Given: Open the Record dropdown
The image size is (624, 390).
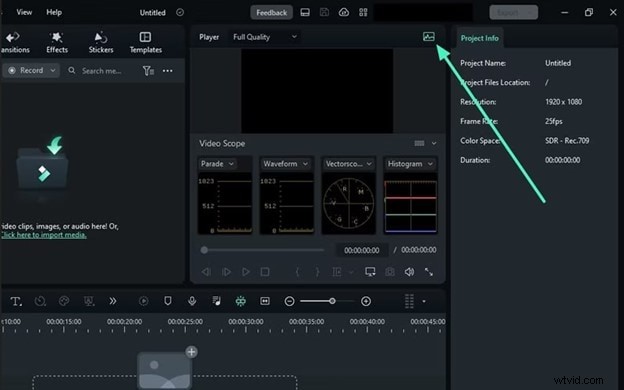Looking at the screenshot, I should click(x=31, y=70).
